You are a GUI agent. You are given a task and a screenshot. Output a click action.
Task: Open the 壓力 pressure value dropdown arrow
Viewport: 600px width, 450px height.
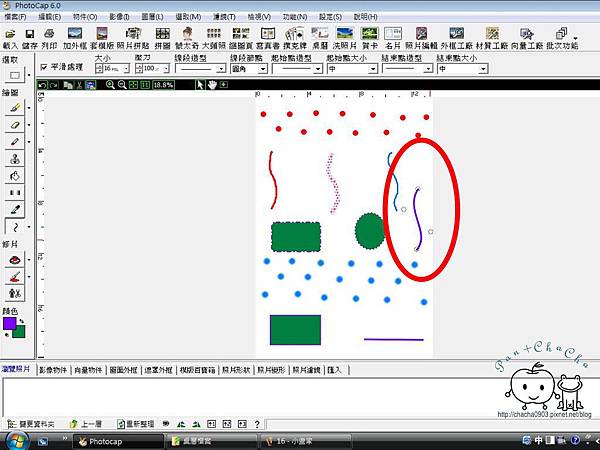click(x=166, y=68)
